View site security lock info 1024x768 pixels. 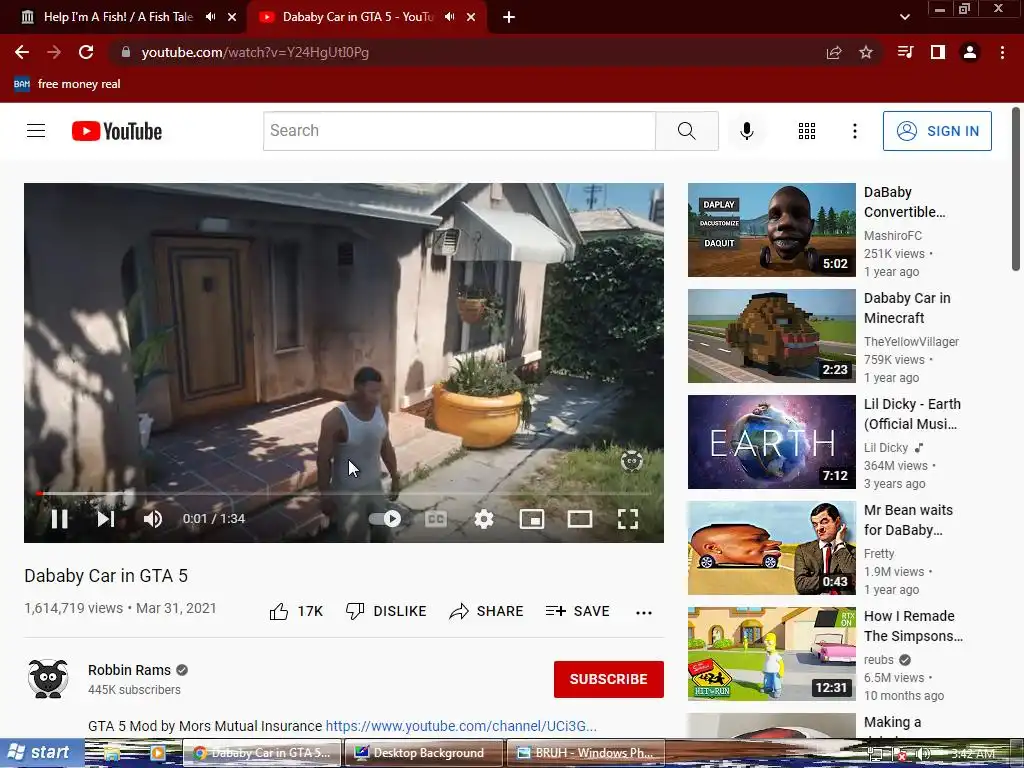point(126,52)
